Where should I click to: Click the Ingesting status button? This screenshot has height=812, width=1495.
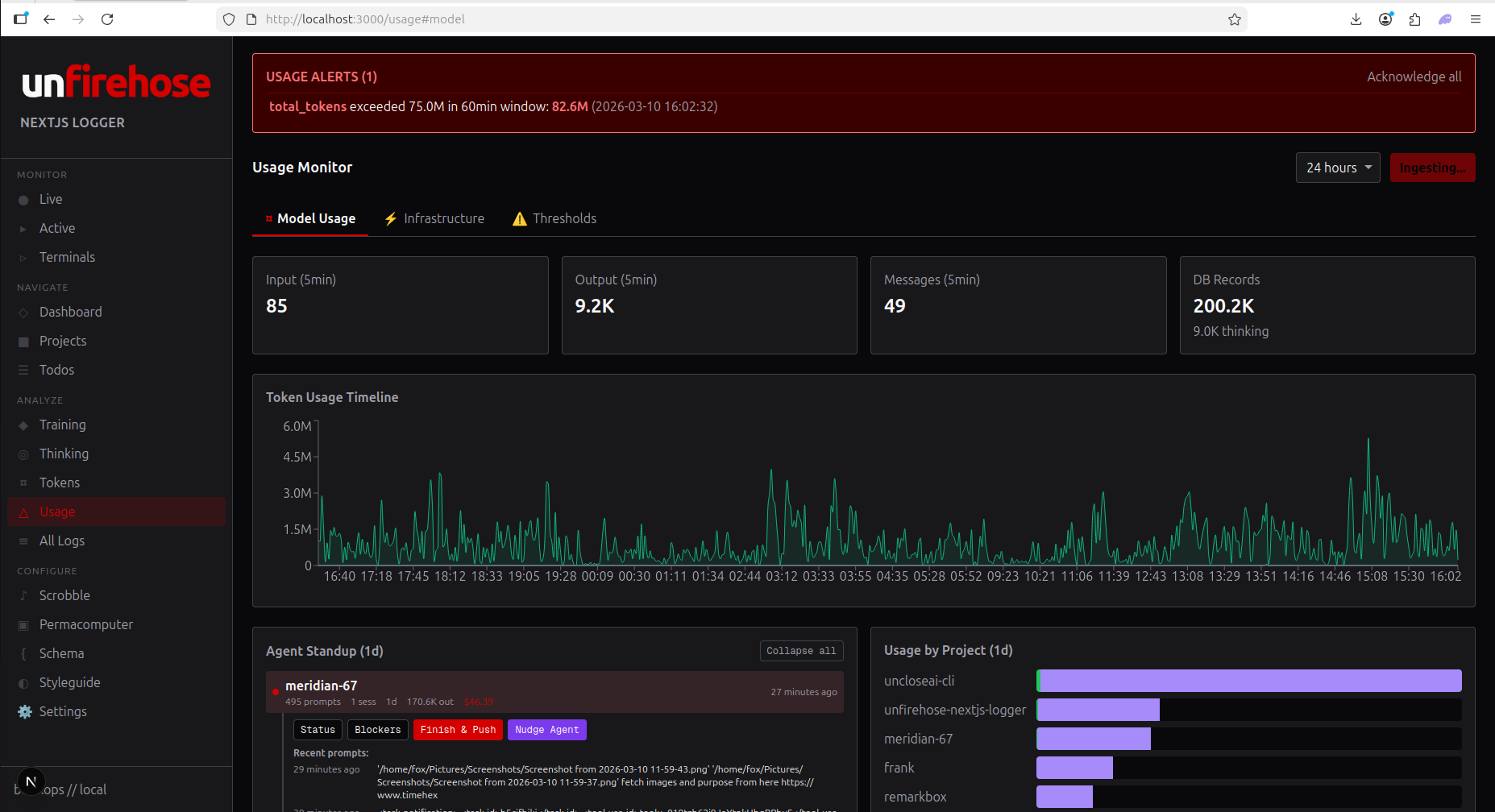1431,168
